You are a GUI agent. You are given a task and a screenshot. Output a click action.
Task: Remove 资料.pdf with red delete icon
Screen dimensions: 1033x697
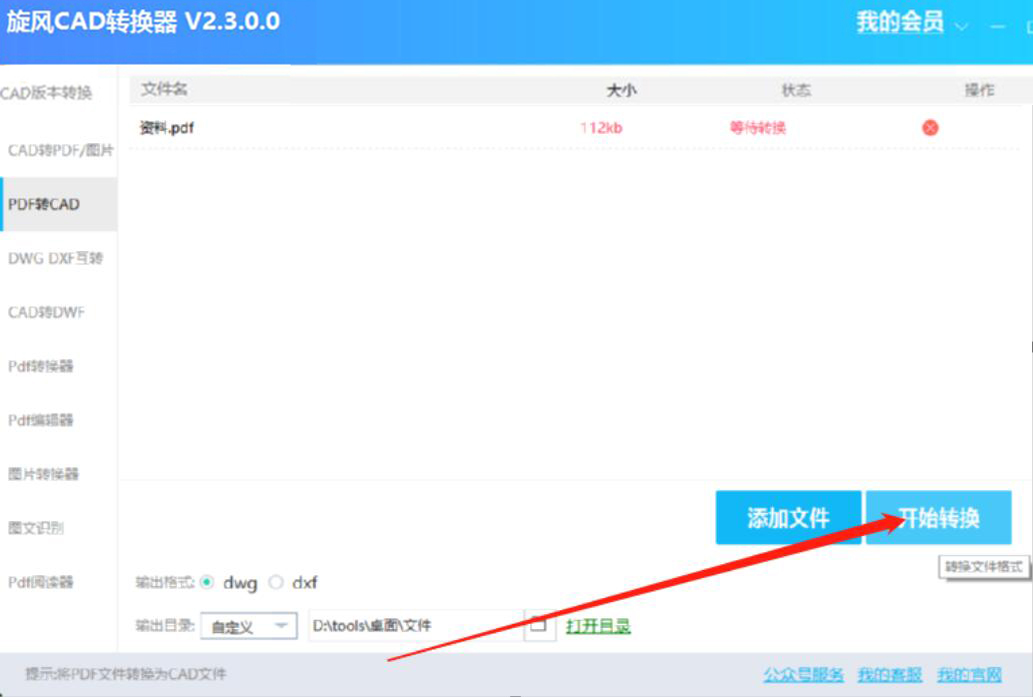pyautogui.click(x=930, y=128)
